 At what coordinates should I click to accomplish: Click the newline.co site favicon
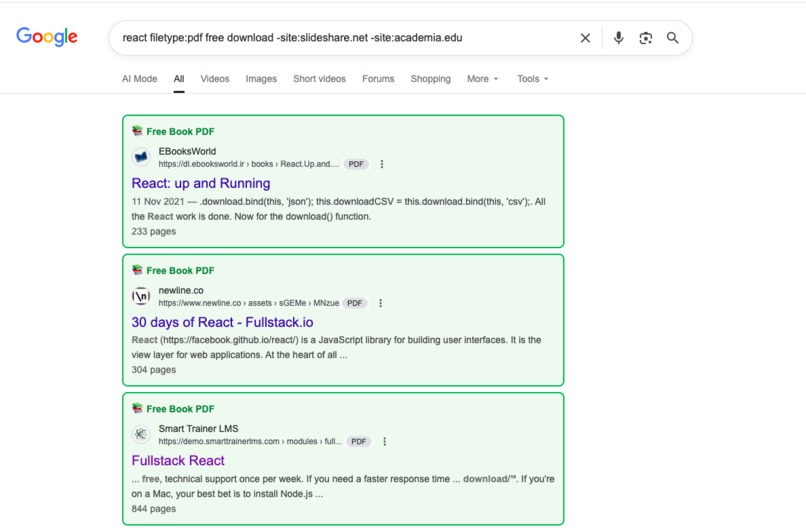click(x=141, y=296)
